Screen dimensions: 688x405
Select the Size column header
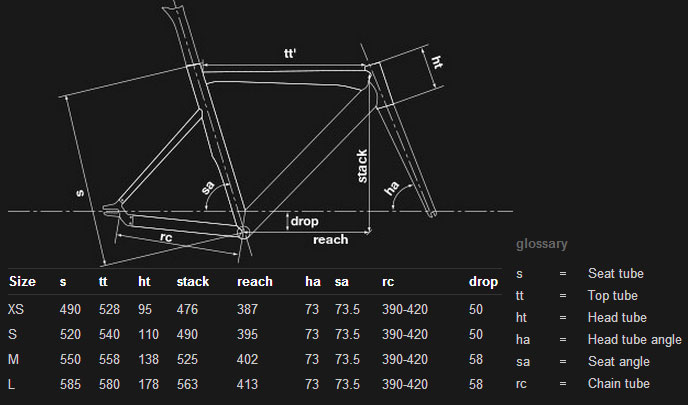coord(22,282)
